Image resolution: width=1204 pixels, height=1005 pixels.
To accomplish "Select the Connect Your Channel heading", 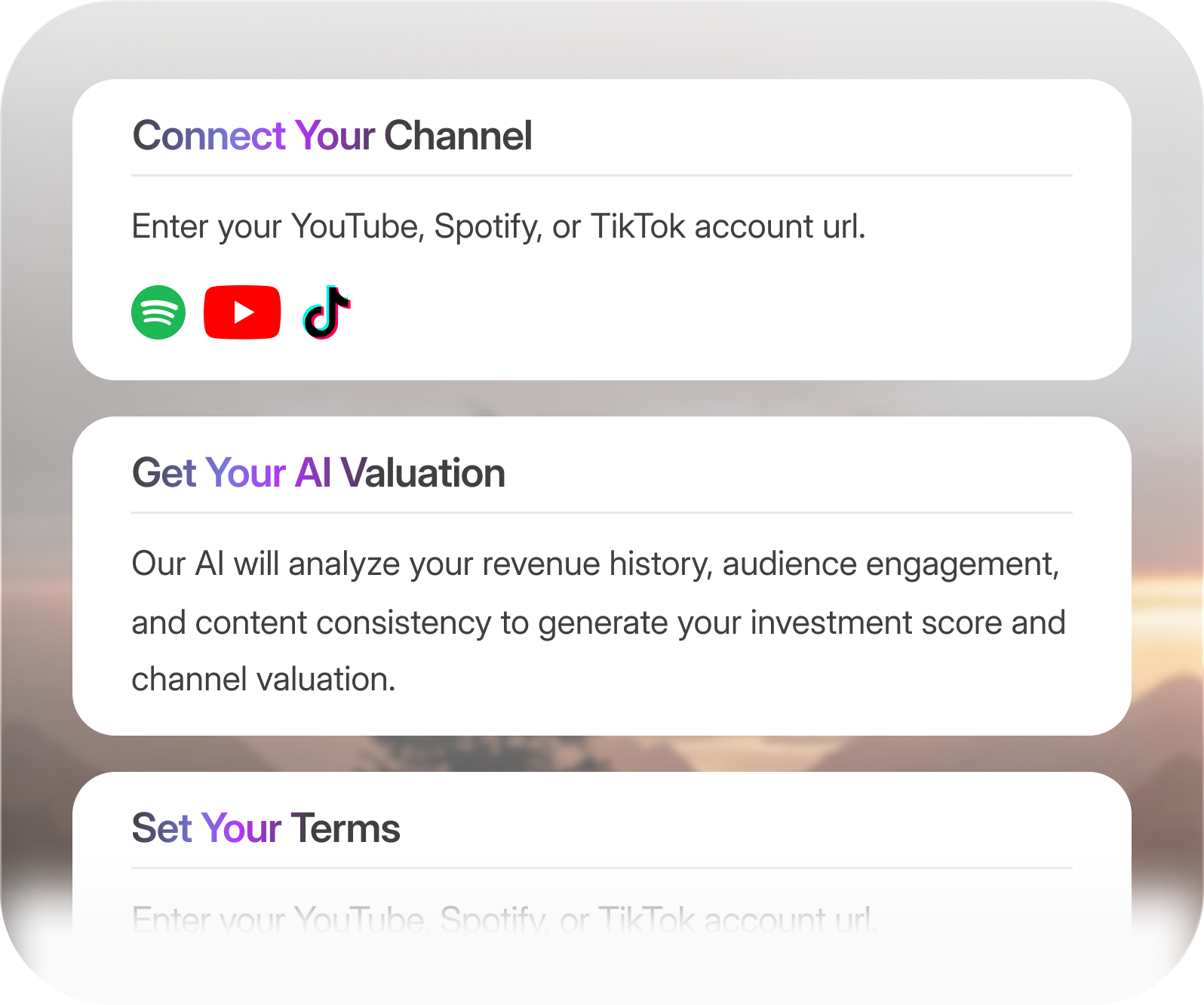I will coord(332,136).
